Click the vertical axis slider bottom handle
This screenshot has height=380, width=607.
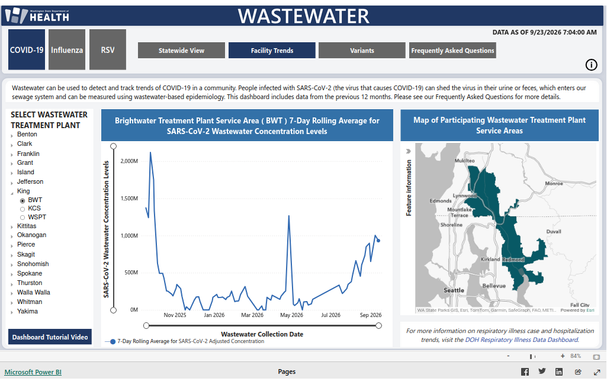[113, 310]
